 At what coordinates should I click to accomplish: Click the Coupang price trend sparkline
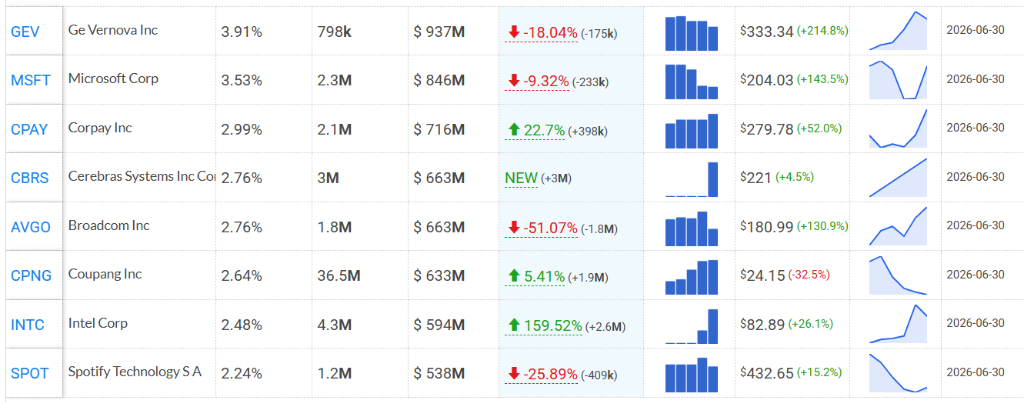[898, 277]
